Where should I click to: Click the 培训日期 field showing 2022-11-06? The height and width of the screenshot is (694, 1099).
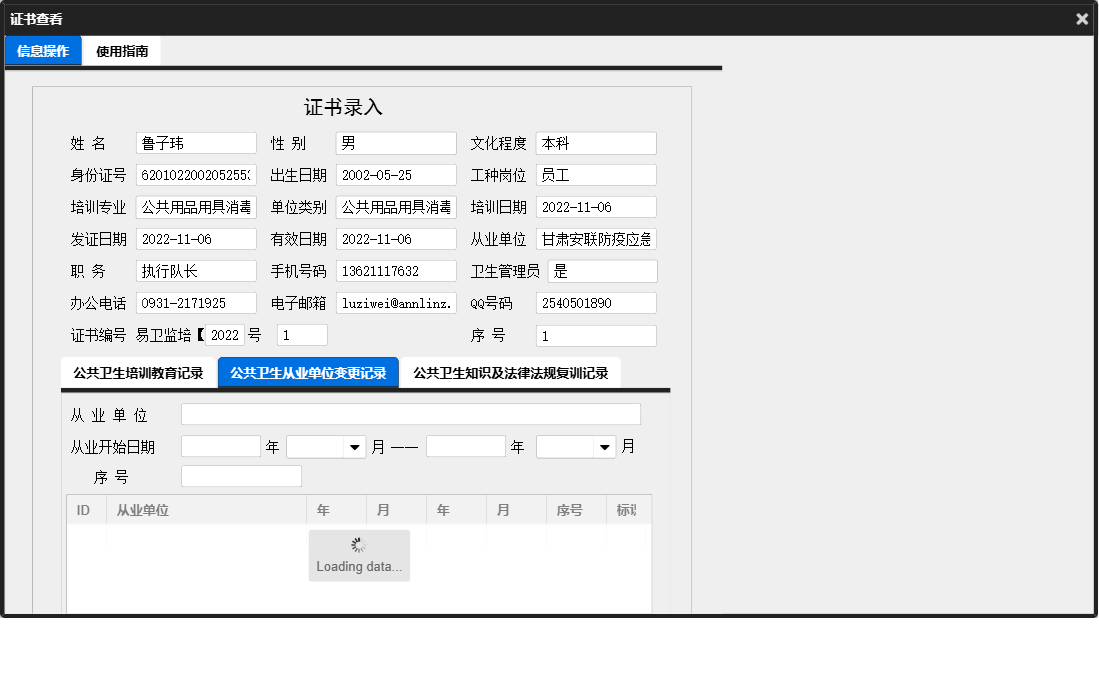coord(596,206)
